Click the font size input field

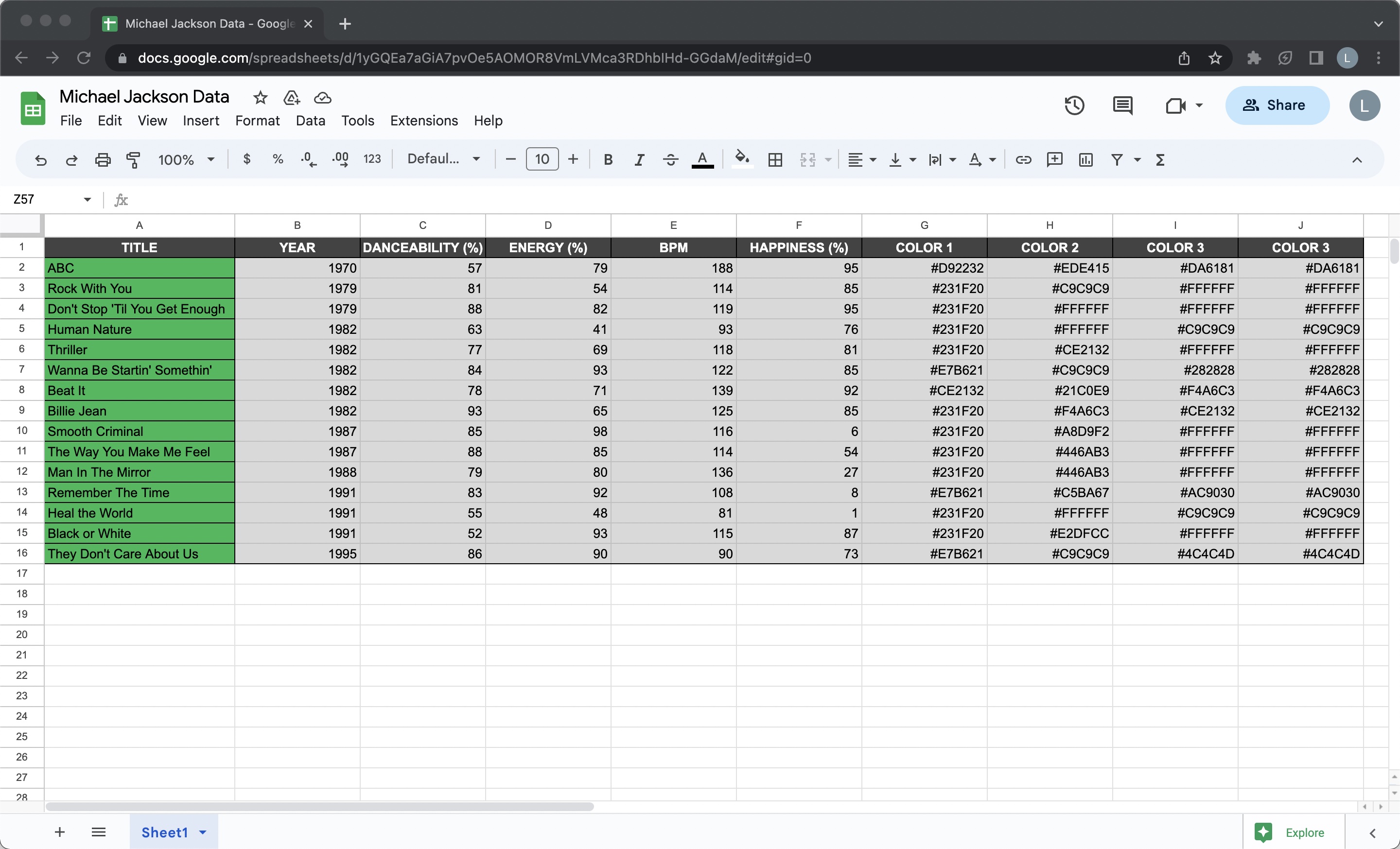tap(542, 159)
